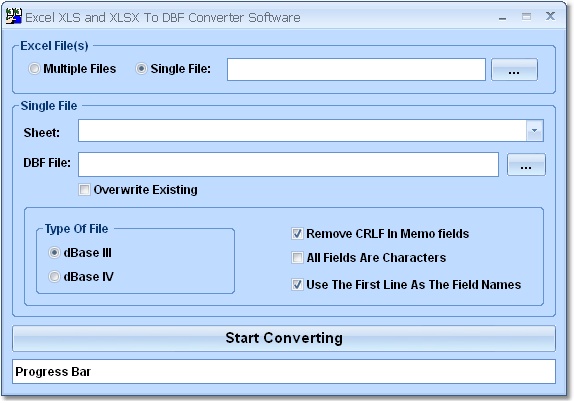
Task: Click the Type Of File group label
Action: 77,229
